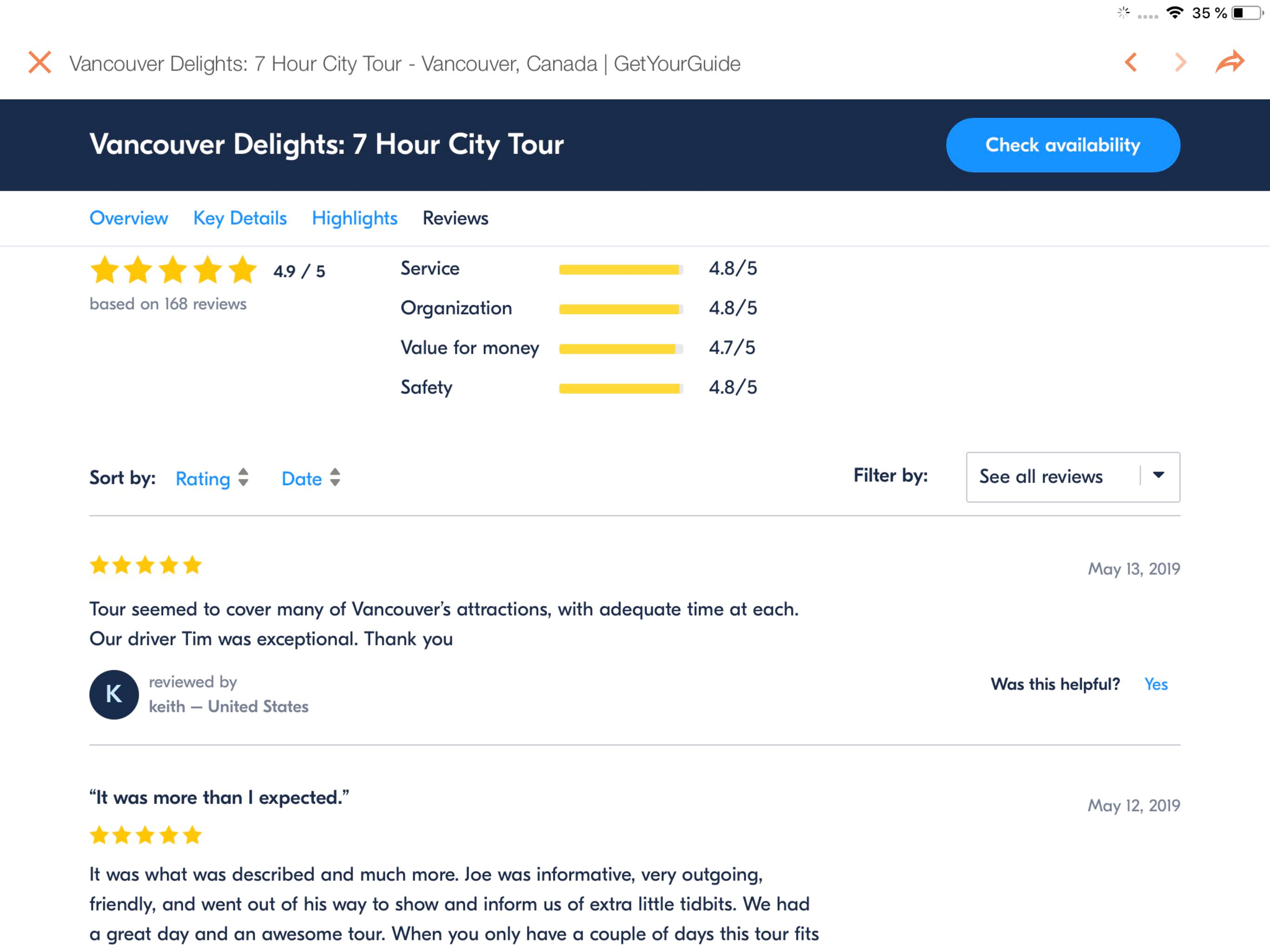Go back with the left arrow icon
Image resolution: width=1270 pixels, height=952 pixels.
point(1131,62)
